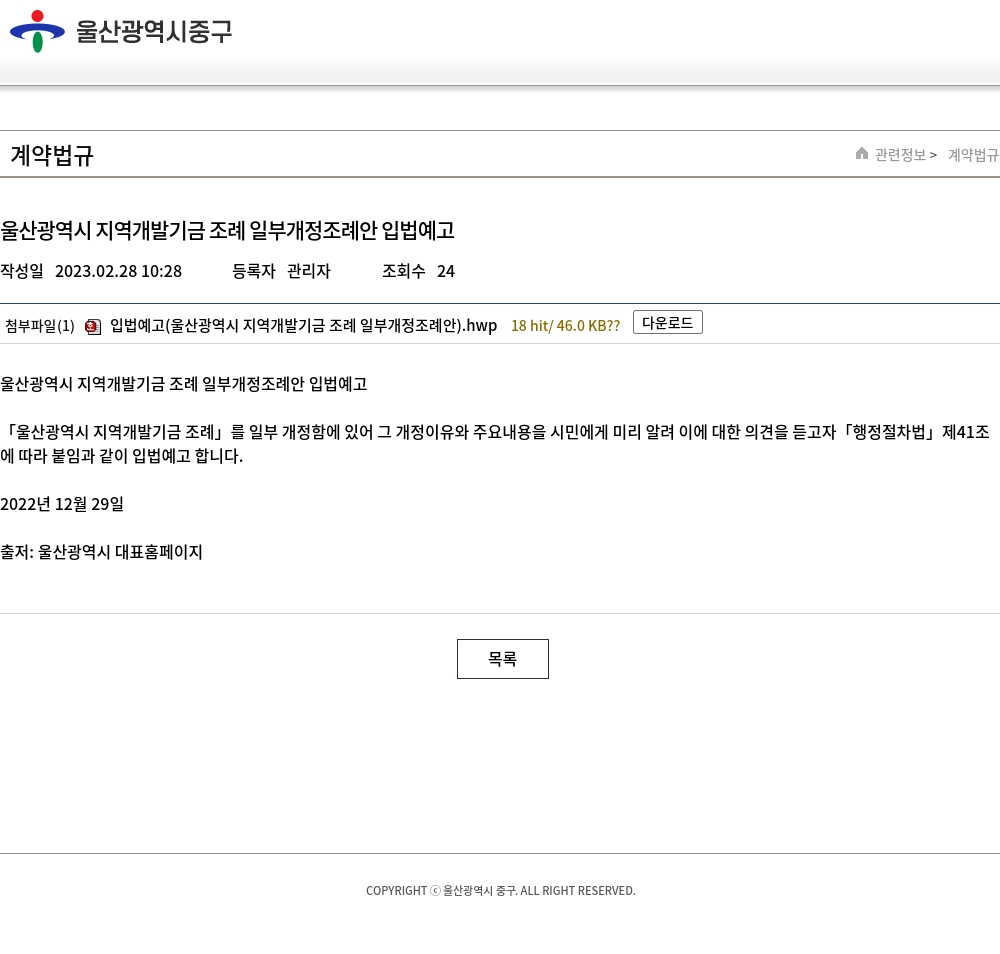This screenshot has height=954, width=1000.
Task: Click the 출처: 울산광역시 대표홈페이지 text
Action: 101,552
